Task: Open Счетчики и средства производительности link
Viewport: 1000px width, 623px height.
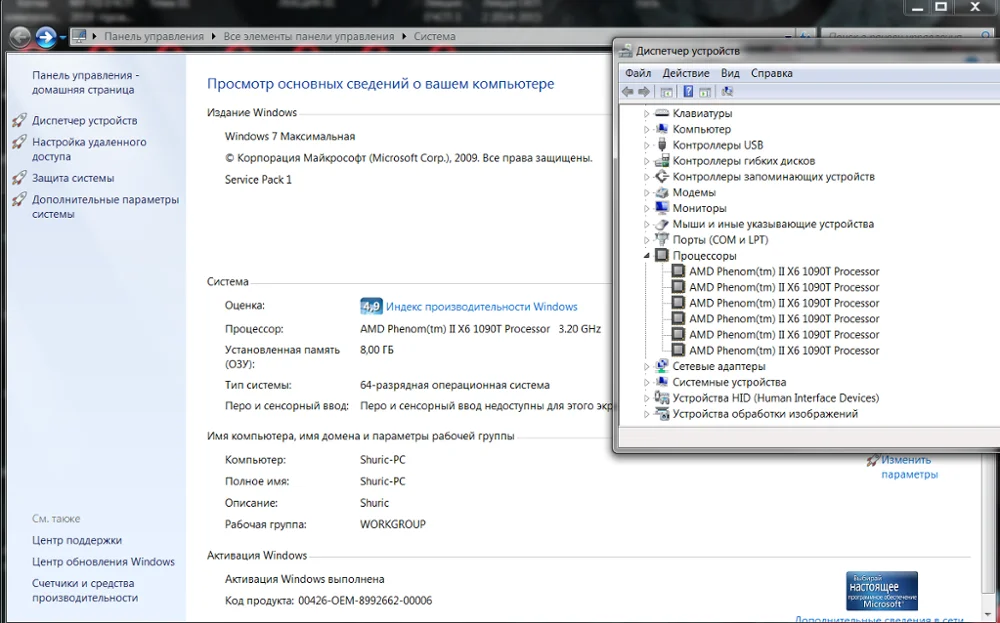Action: tap(85, 590)
